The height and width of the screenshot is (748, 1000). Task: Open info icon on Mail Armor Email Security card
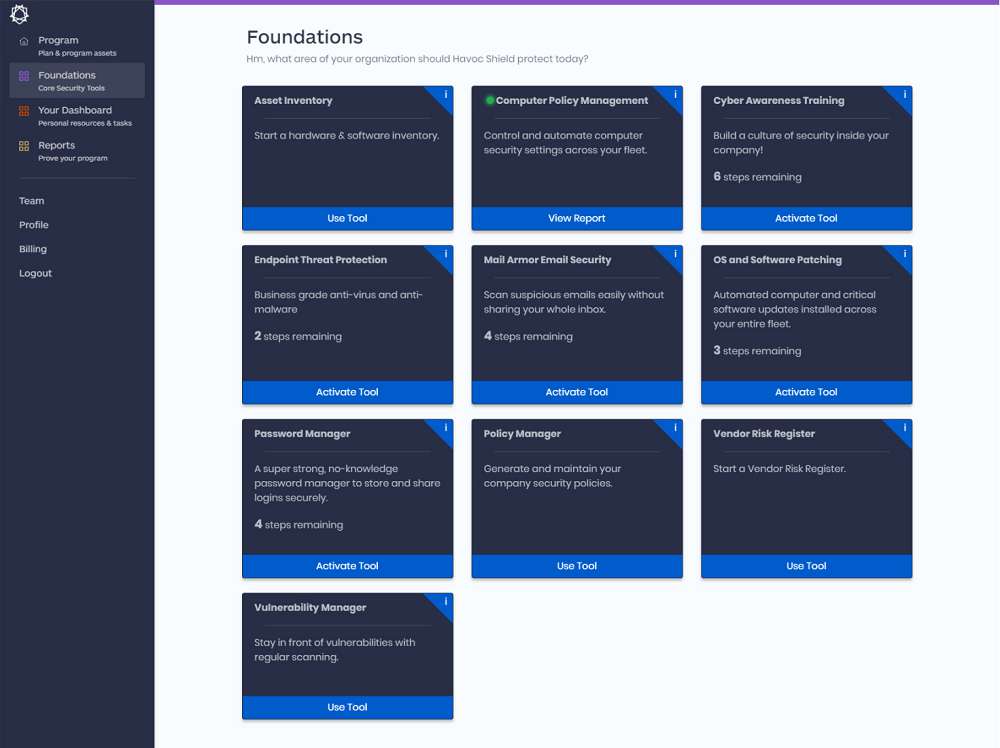point(675,254)
